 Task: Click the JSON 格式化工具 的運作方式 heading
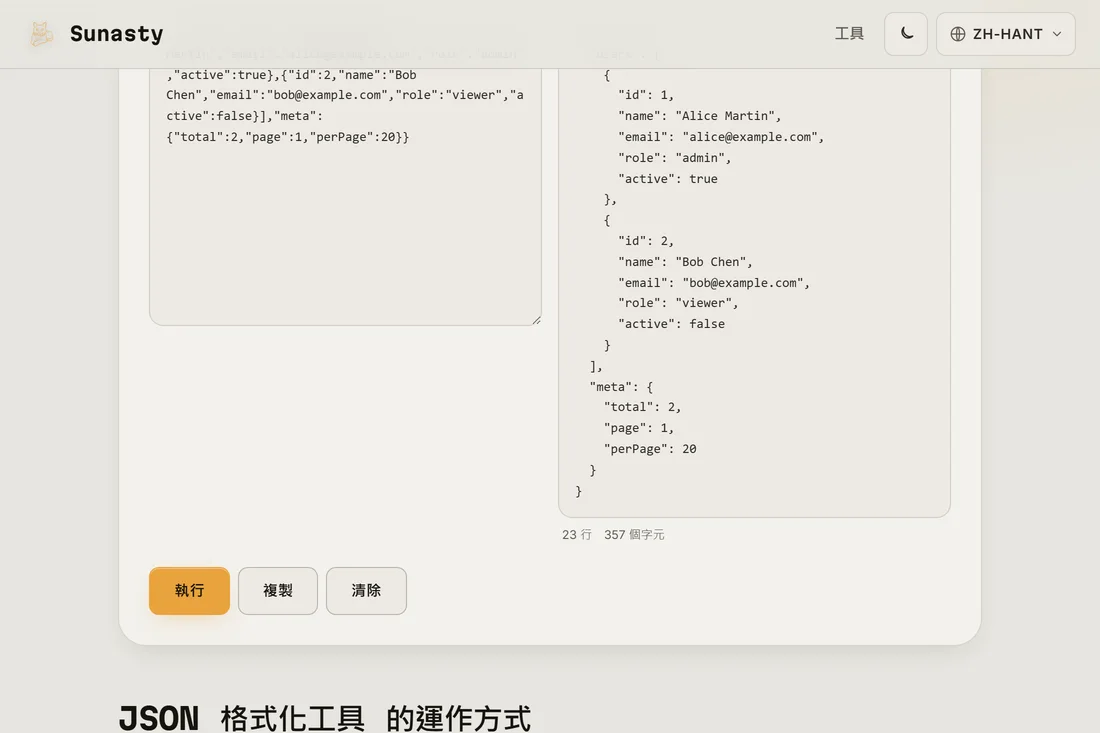tap(325, 718)
